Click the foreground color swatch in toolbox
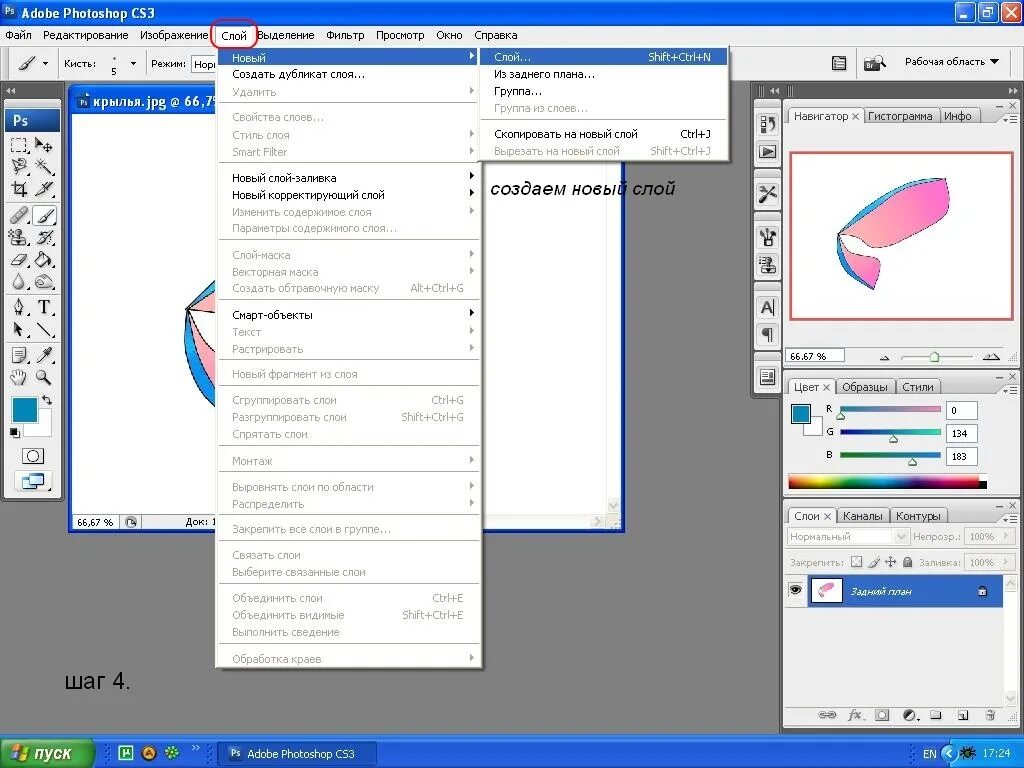The width and height of the screenshot is (1024, 768). click(x=25, y=409)
